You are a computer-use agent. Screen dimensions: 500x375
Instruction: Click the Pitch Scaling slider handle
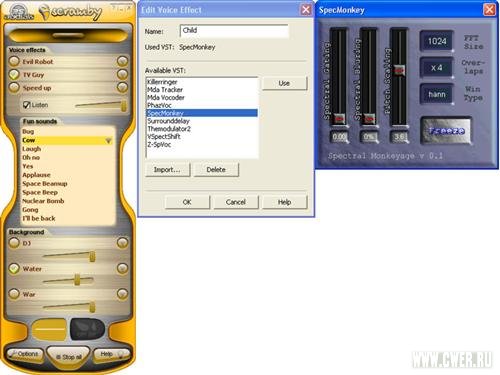pos(399,70)
